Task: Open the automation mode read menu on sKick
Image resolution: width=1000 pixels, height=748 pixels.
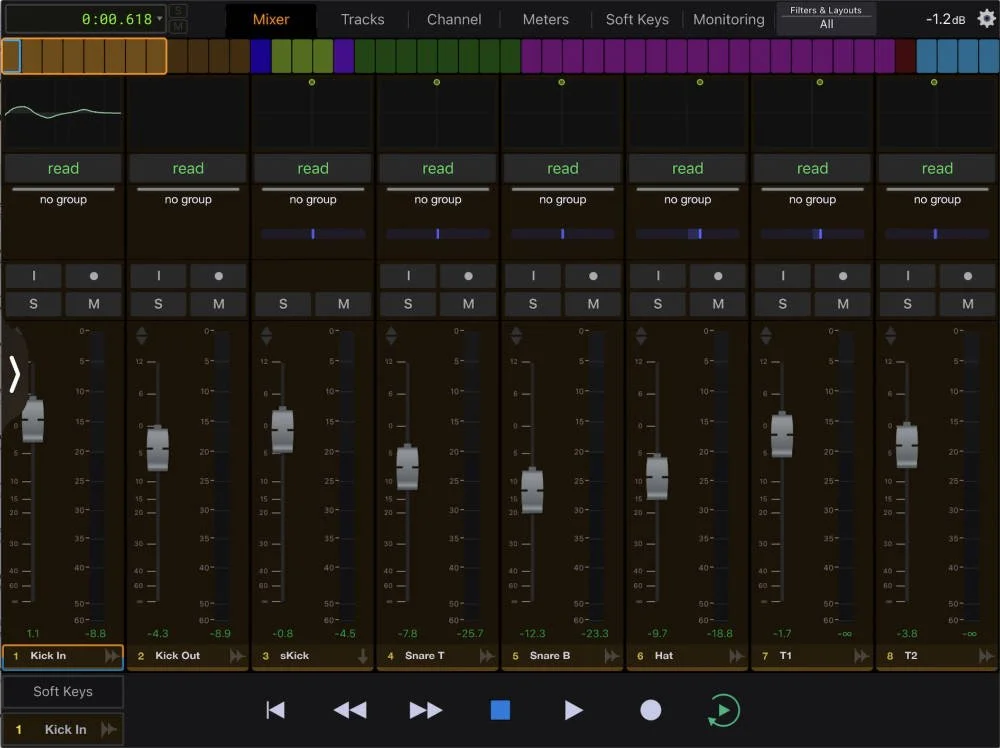Action: coord(312,168)
